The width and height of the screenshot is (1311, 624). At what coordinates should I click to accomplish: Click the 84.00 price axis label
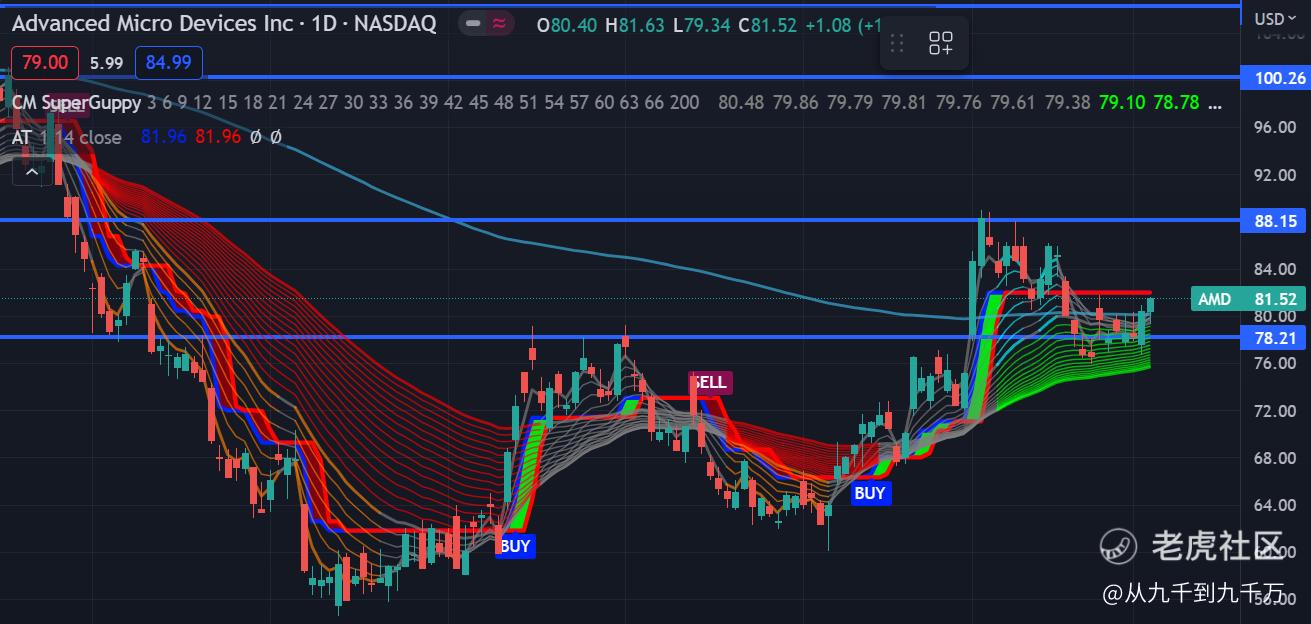pyautogui.click(x=1275, y=269)
